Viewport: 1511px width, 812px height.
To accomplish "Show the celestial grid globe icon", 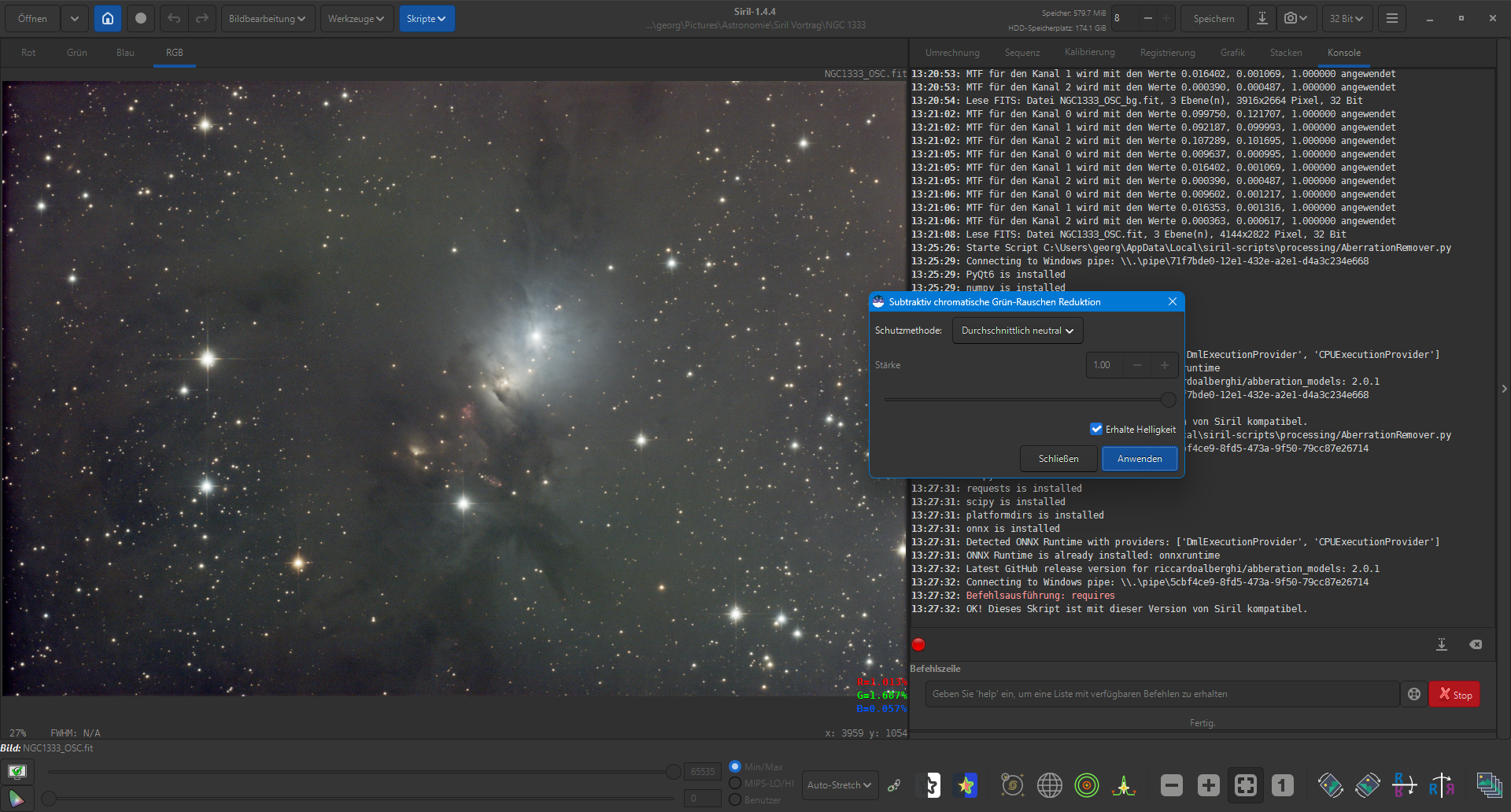I will click(1050, 785).
